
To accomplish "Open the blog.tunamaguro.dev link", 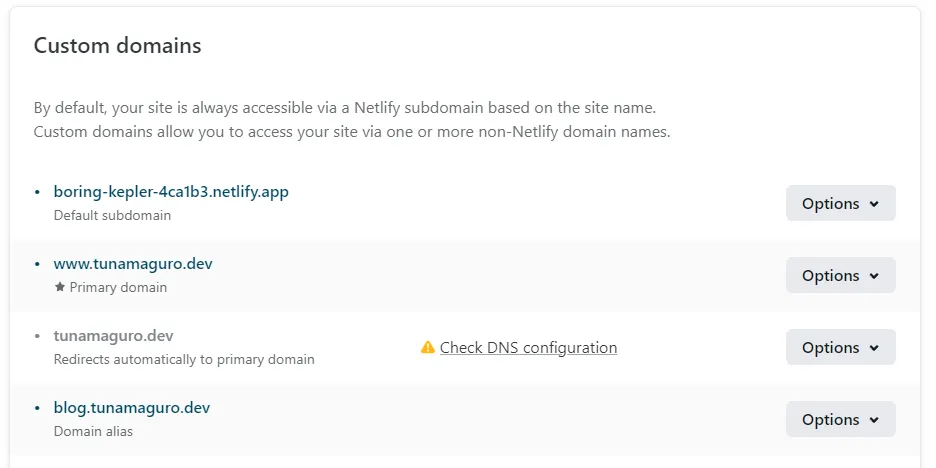I will (x=132, y=408).
